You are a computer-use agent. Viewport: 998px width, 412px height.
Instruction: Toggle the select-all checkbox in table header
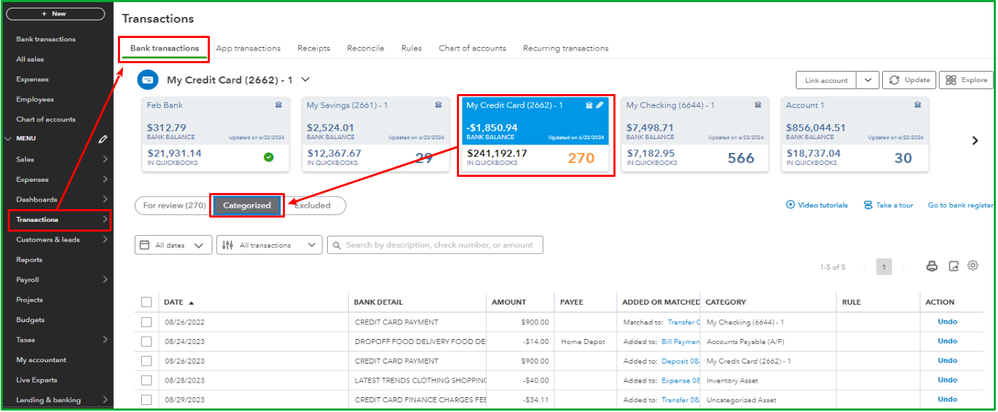pyautogui.click(x=146, y=302)
